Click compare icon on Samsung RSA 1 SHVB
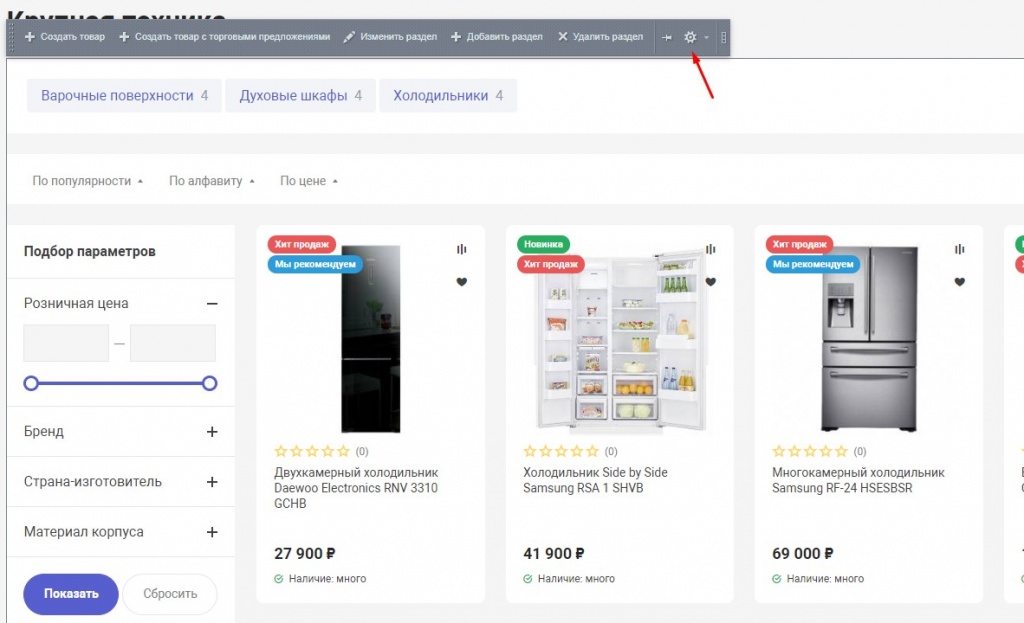1024x623 pixels. [711, 249]
